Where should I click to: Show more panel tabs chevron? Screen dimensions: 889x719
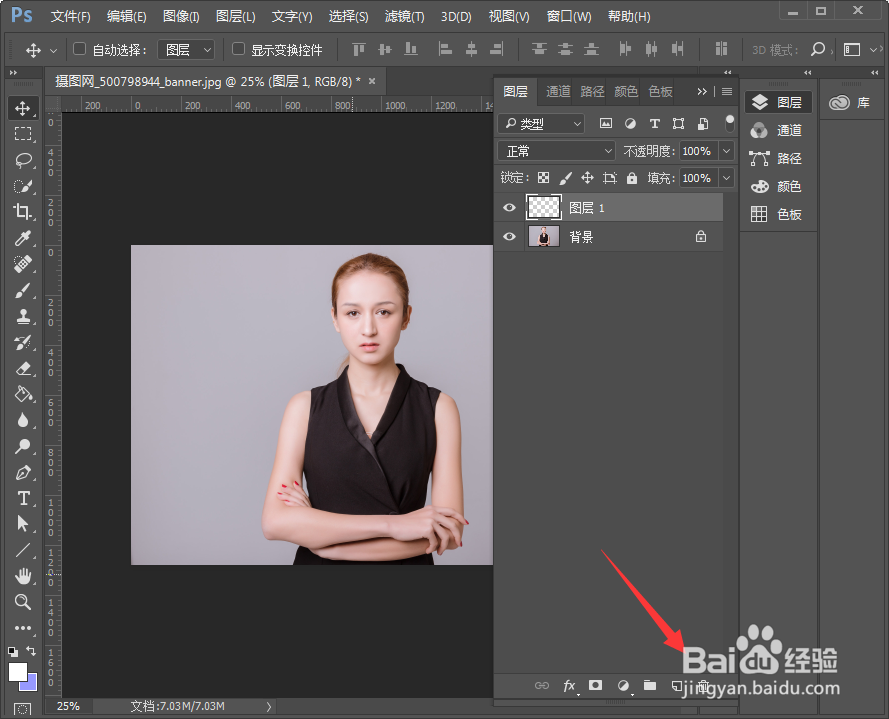point(702,91)
